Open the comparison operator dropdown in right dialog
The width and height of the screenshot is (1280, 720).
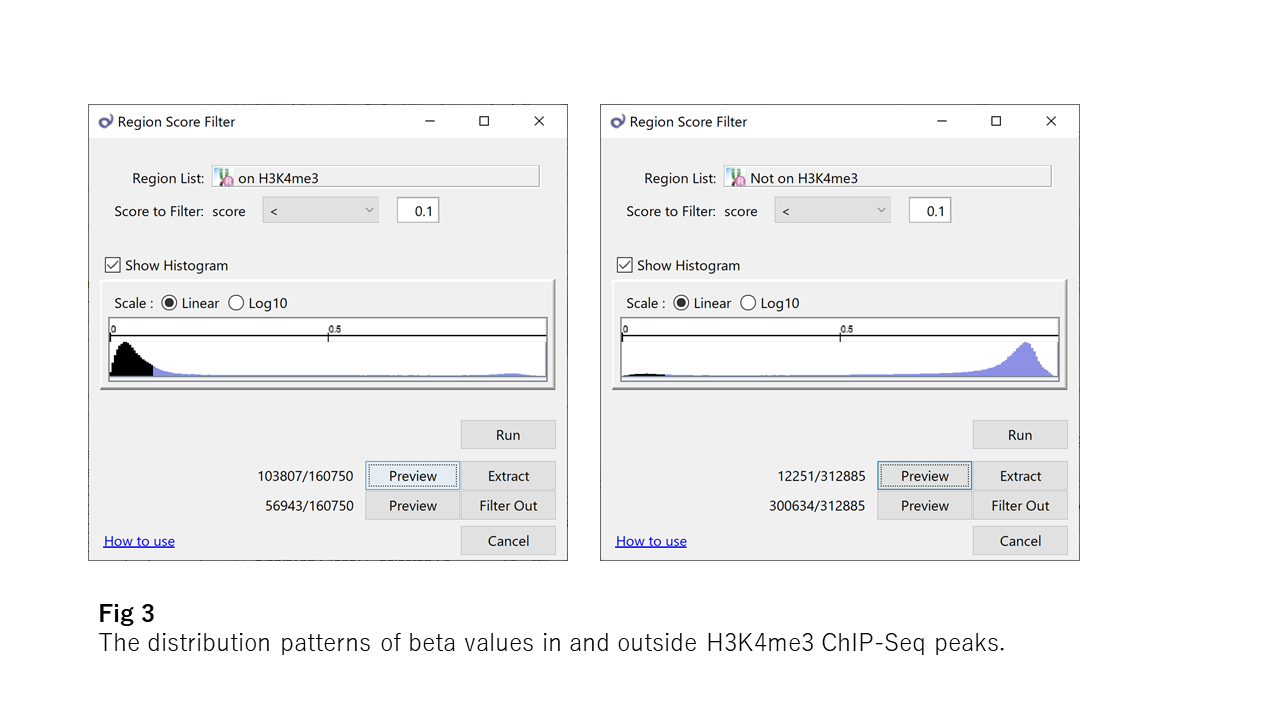[832, 210]
